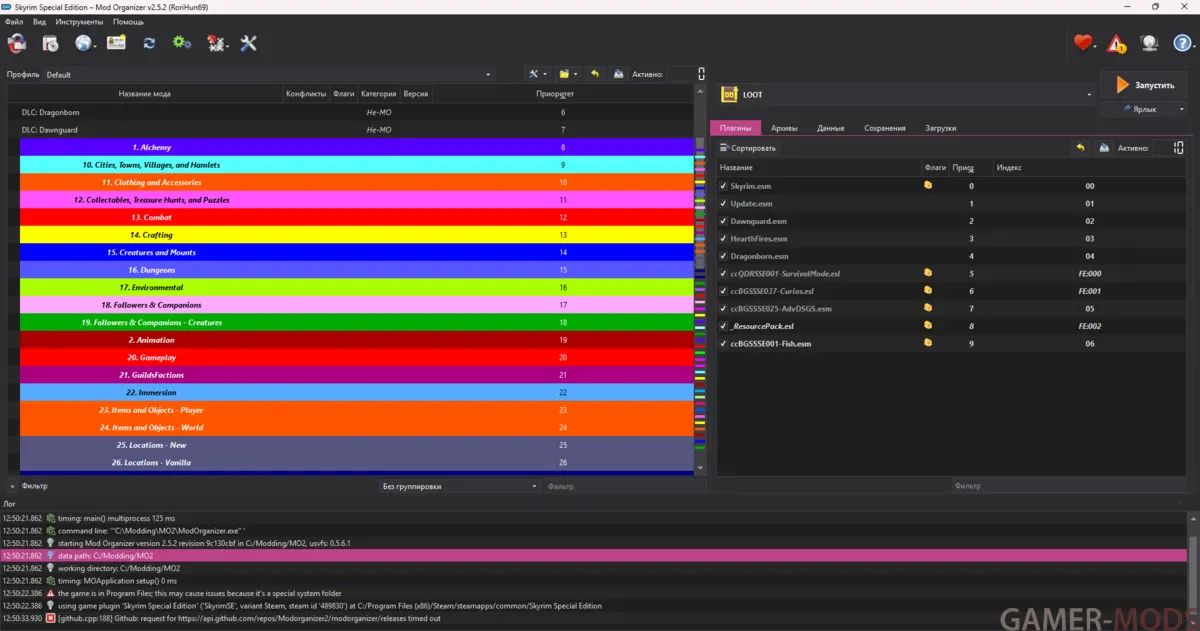Select the 13. Combat separator row
Screen dimensions: 1200x631
357,217
